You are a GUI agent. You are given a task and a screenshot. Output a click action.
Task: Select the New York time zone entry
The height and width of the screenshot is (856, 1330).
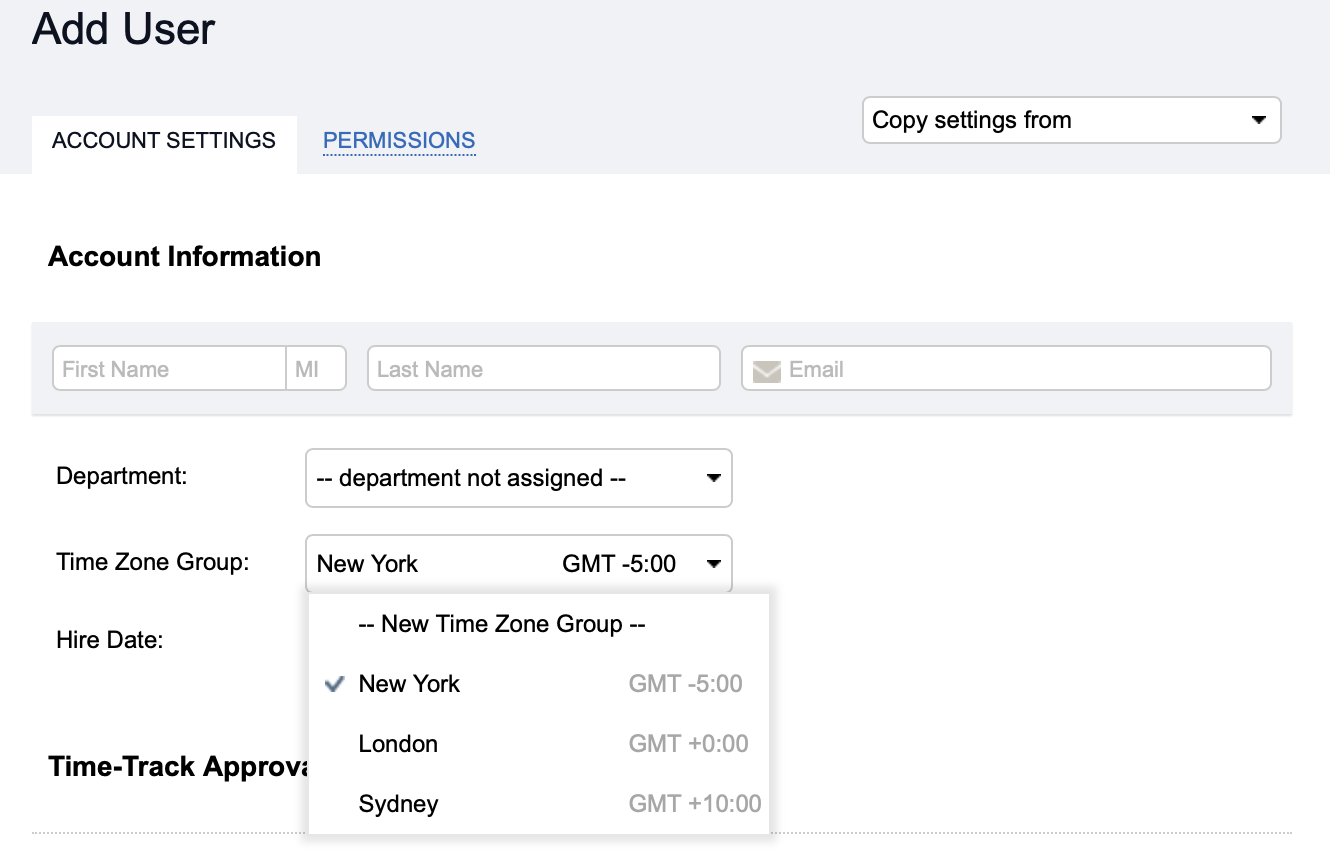(409, 684)
